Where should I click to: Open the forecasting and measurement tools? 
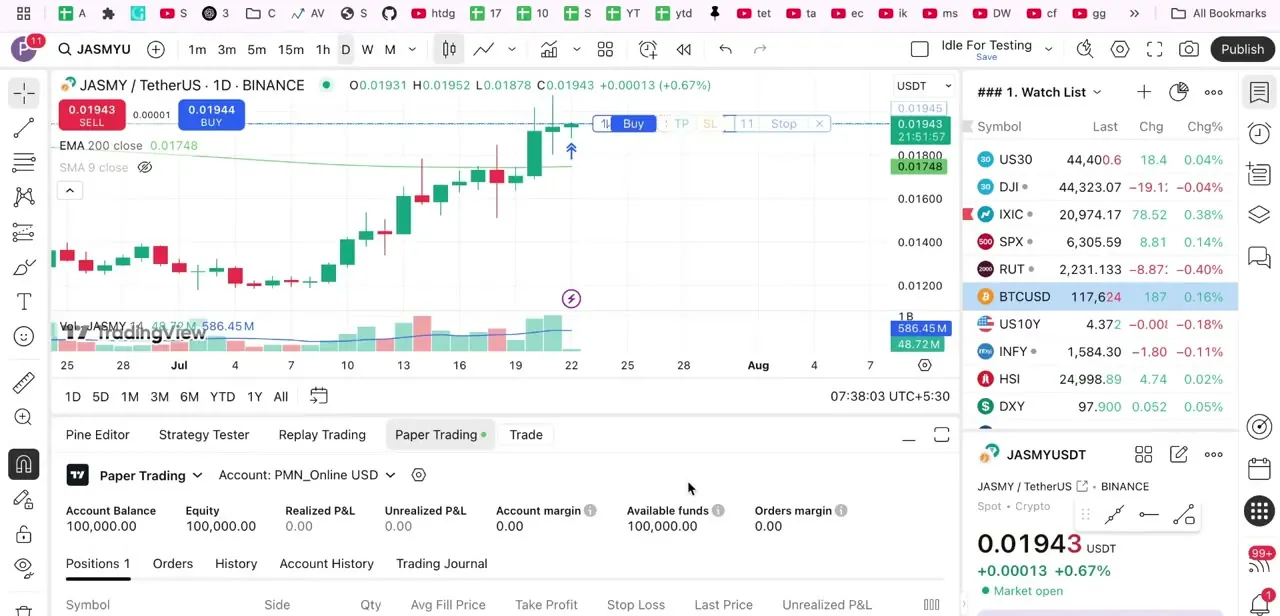pos(24,232)
